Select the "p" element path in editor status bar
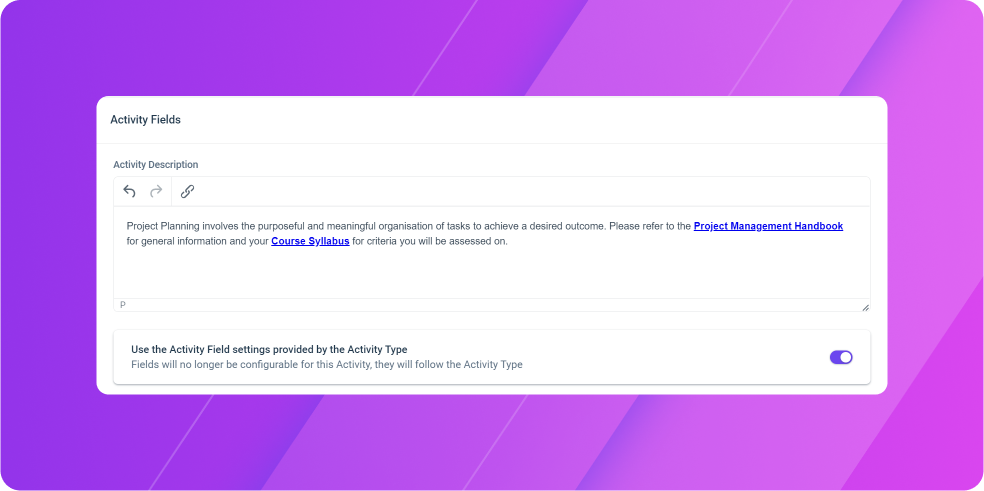The width and height of the screenshot is (984, 491). click(123, 305)
